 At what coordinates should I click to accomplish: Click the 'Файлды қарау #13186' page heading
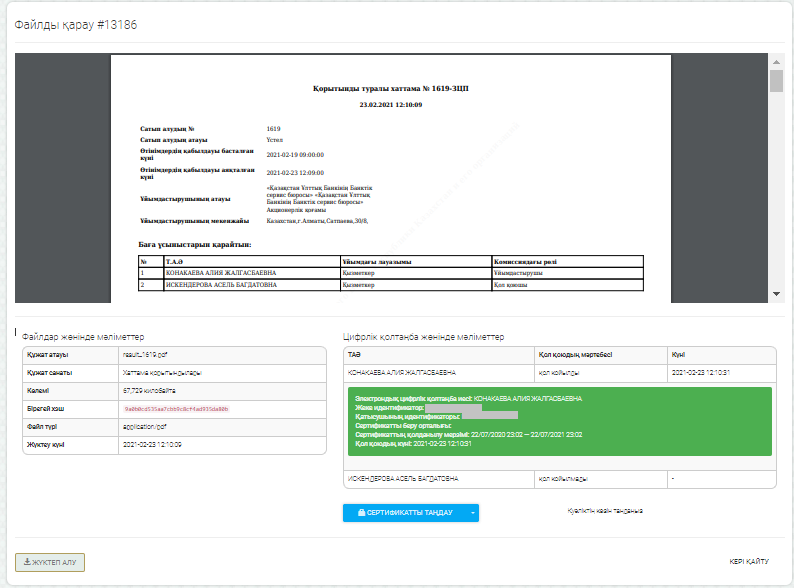coord(75,24)
